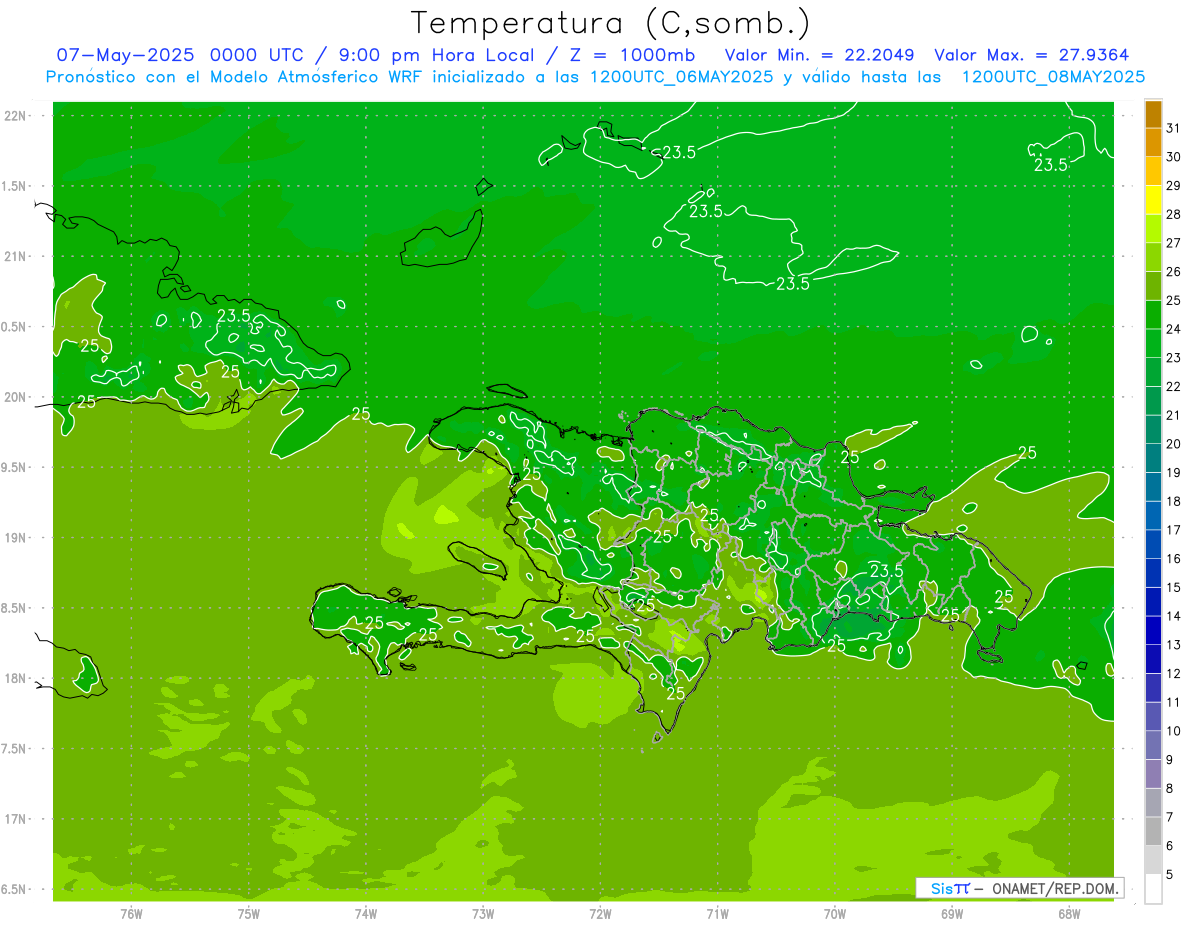This screenshot has height=927, width=1200.
Task: Click the '1200UTC_08MAY2025' valid-until time
Action: click(x=1053, y=77)
